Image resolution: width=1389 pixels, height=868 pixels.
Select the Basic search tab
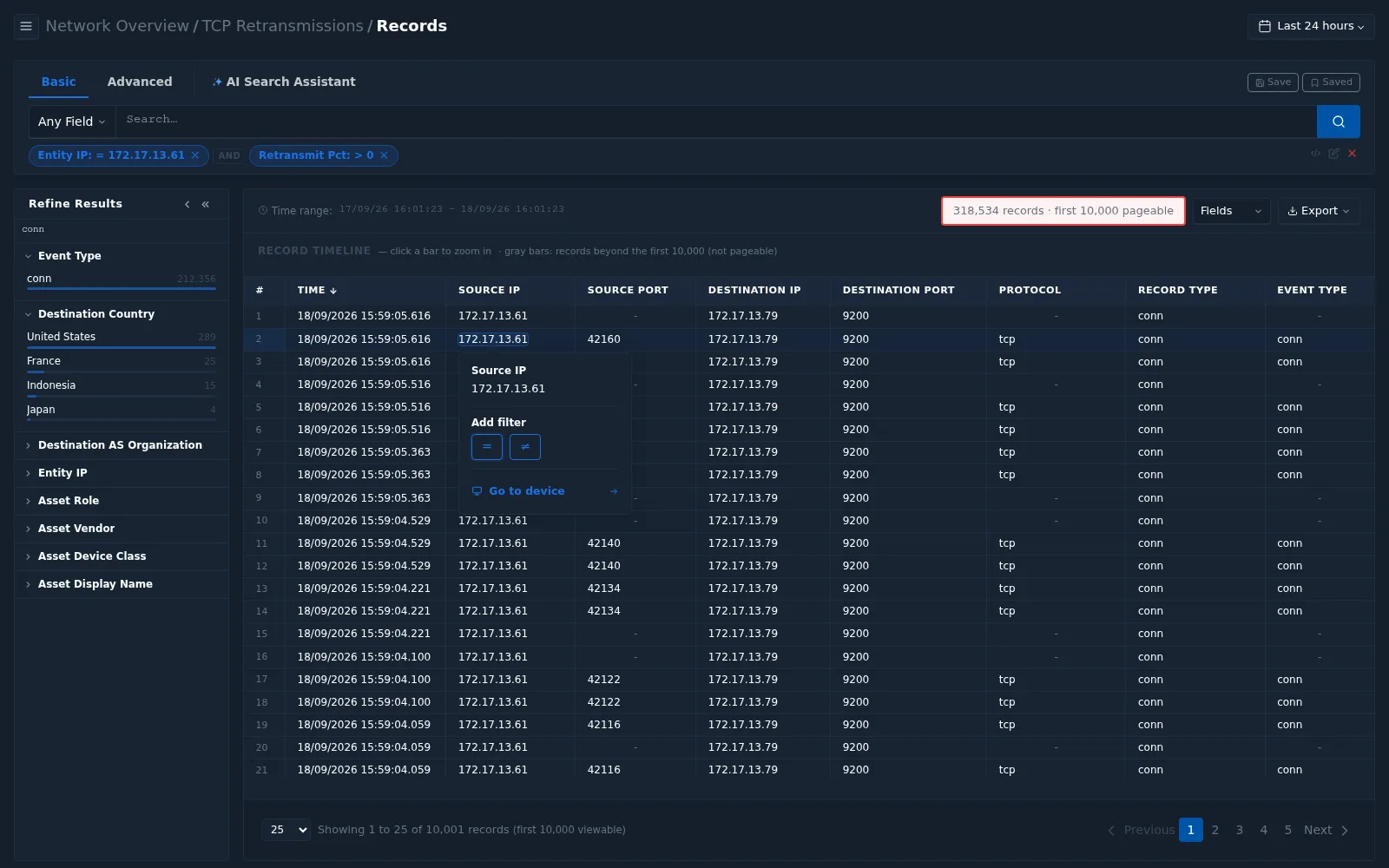[59, 82]
